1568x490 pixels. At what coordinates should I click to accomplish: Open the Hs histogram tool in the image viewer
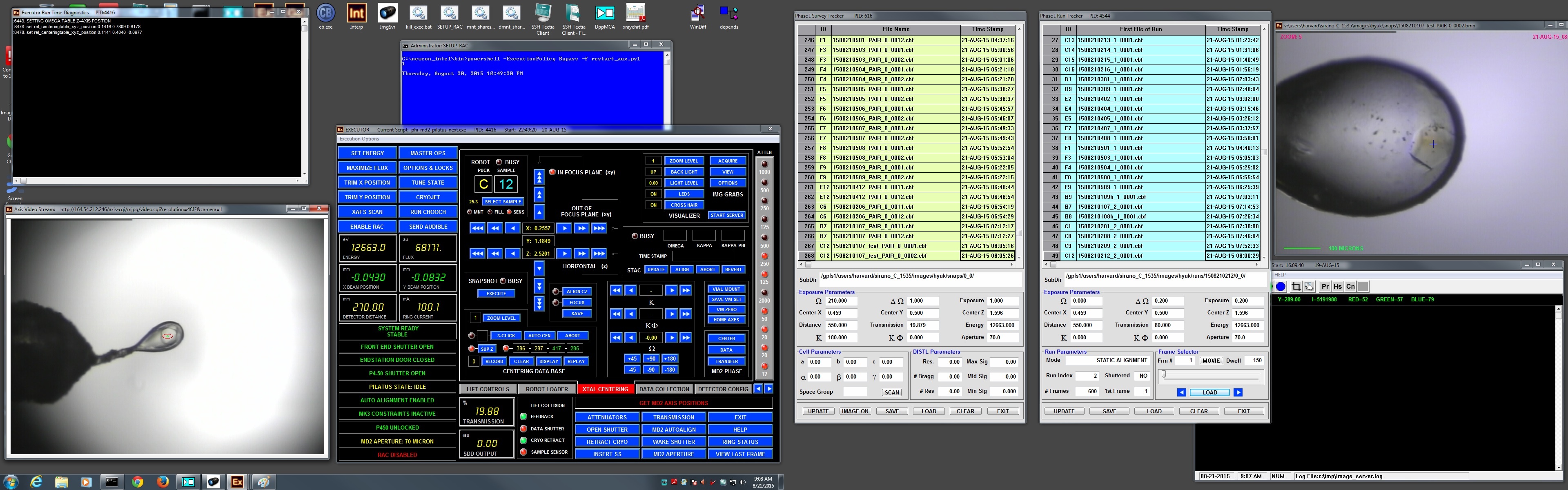coord(1339,287)
